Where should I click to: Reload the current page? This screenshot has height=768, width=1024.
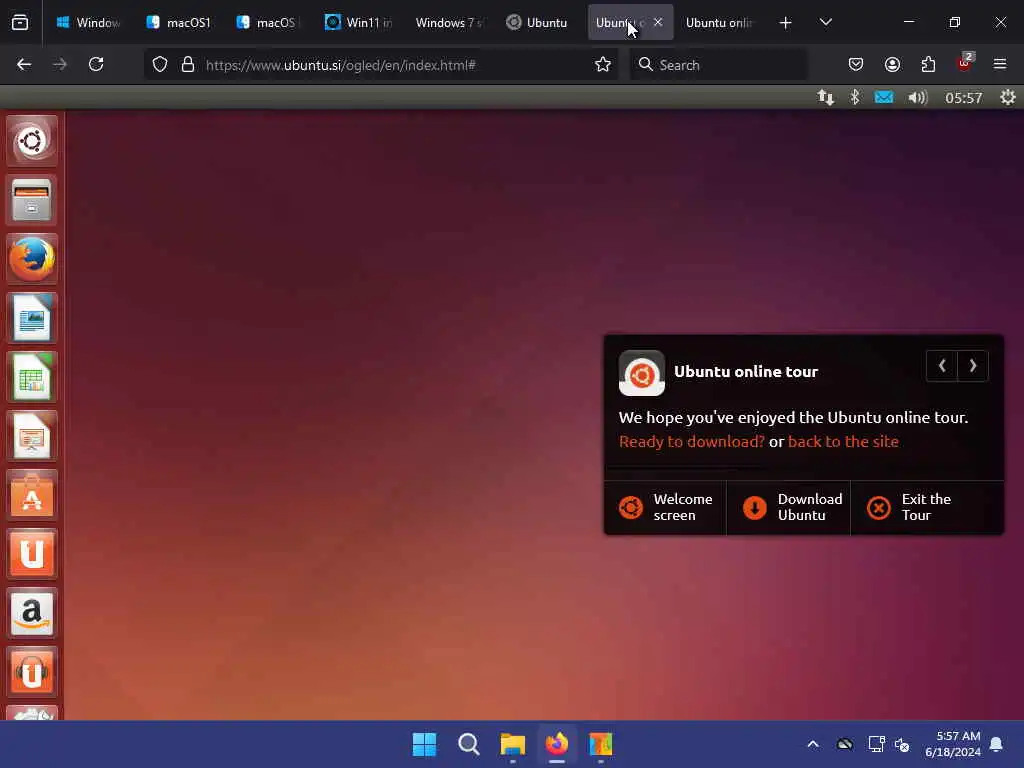click(x=96, y=65)
